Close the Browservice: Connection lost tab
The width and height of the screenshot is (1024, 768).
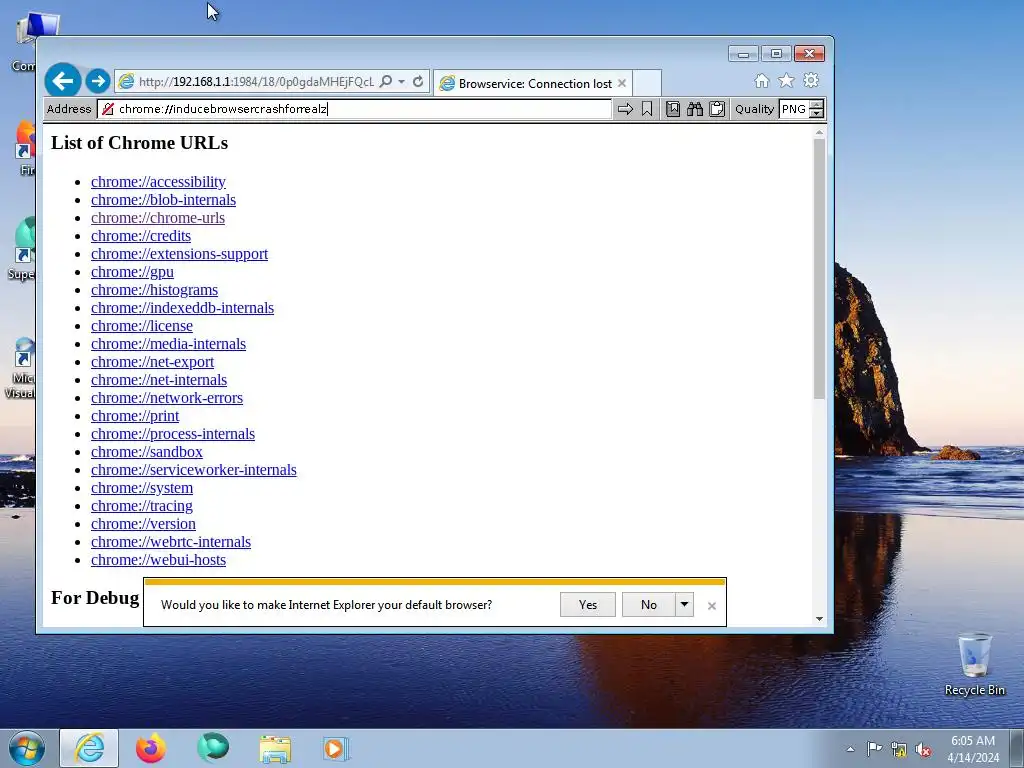[622, 84]
